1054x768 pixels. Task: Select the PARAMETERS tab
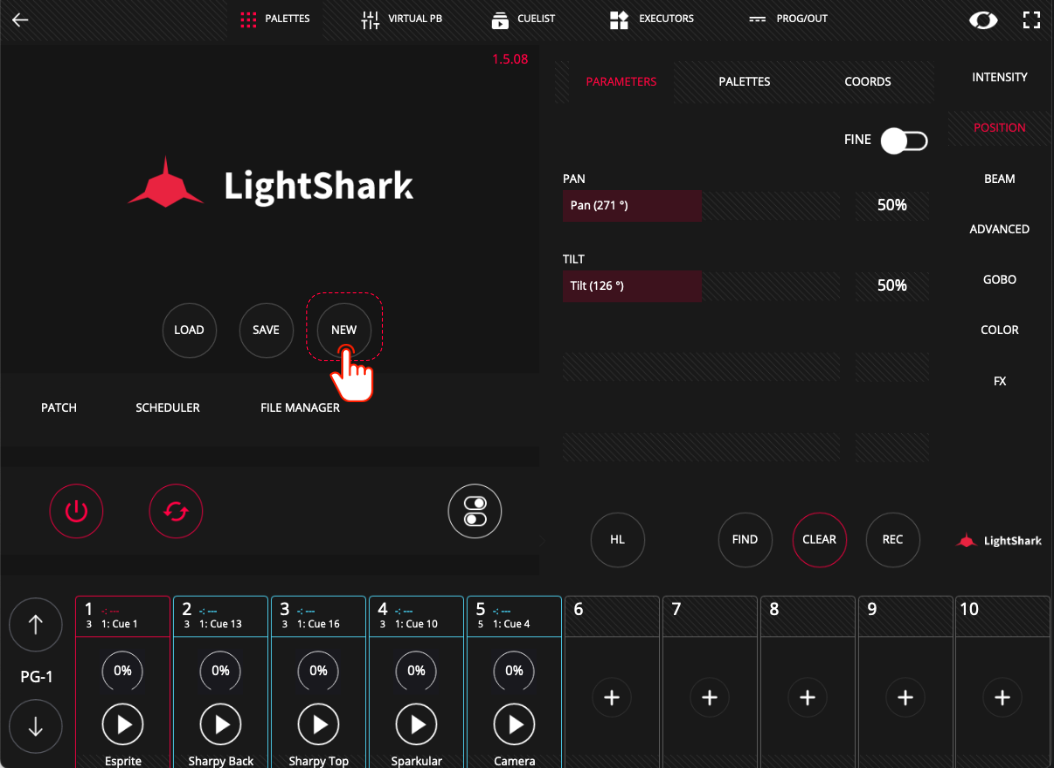point(621,81)
